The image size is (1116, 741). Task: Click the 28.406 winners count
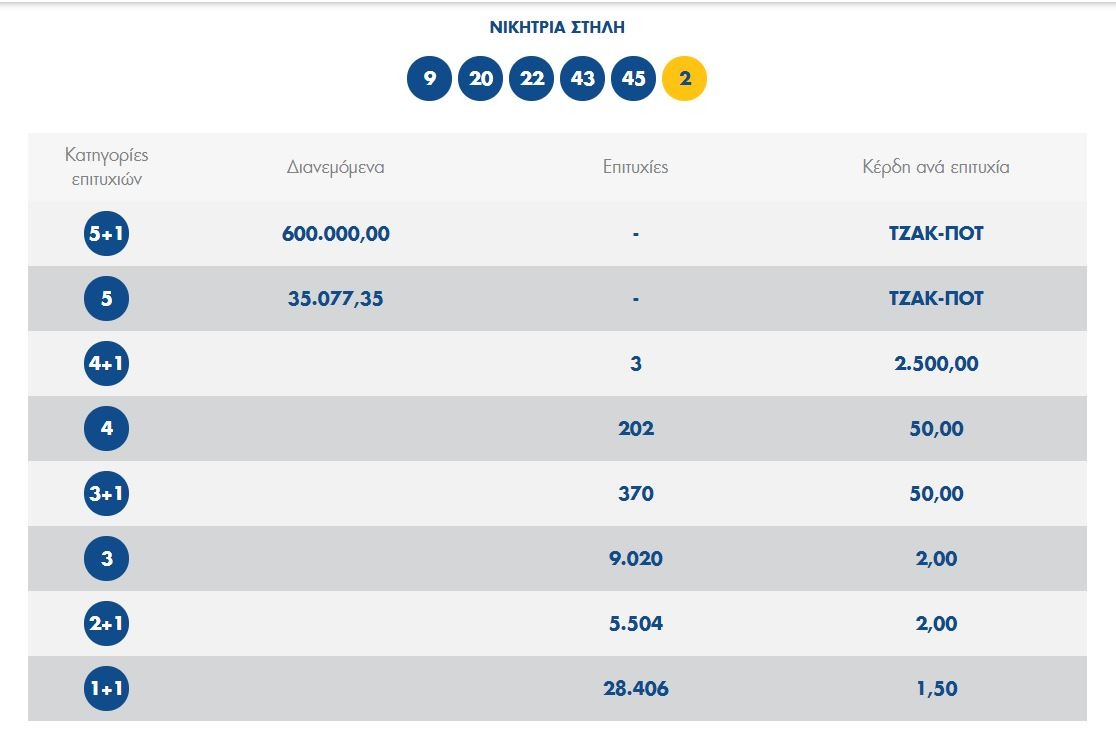[635, 689]
